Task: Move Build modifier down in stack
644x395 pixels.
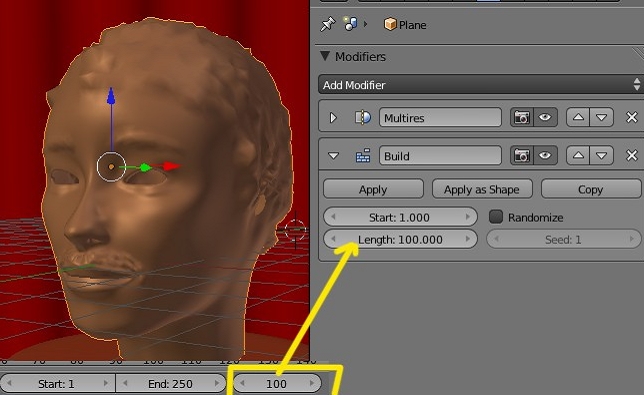Action: click(x=602, y=156)
